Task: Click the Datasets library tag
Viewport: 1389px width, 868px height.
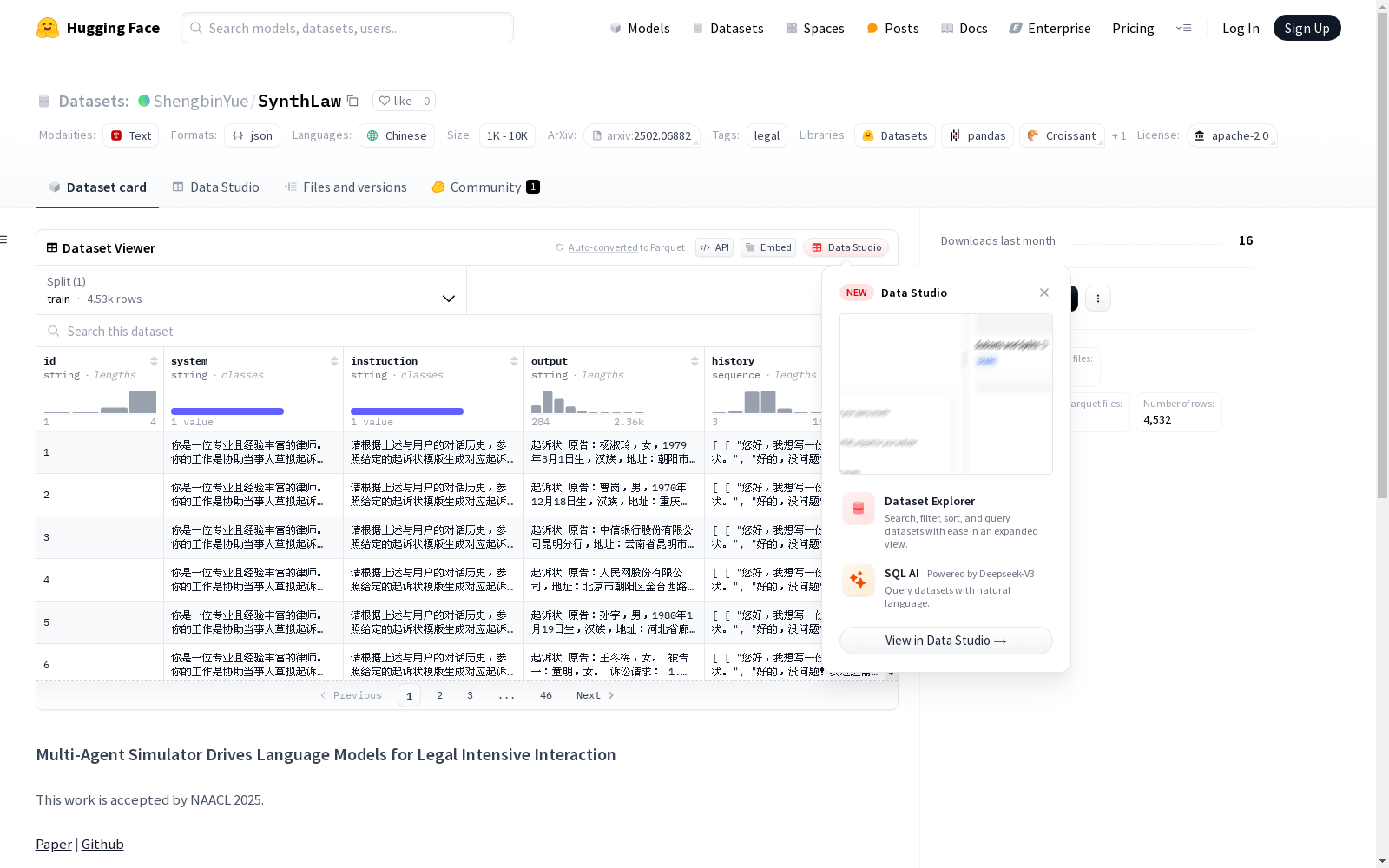Action: pyautogui.click(x=895, y=135)
